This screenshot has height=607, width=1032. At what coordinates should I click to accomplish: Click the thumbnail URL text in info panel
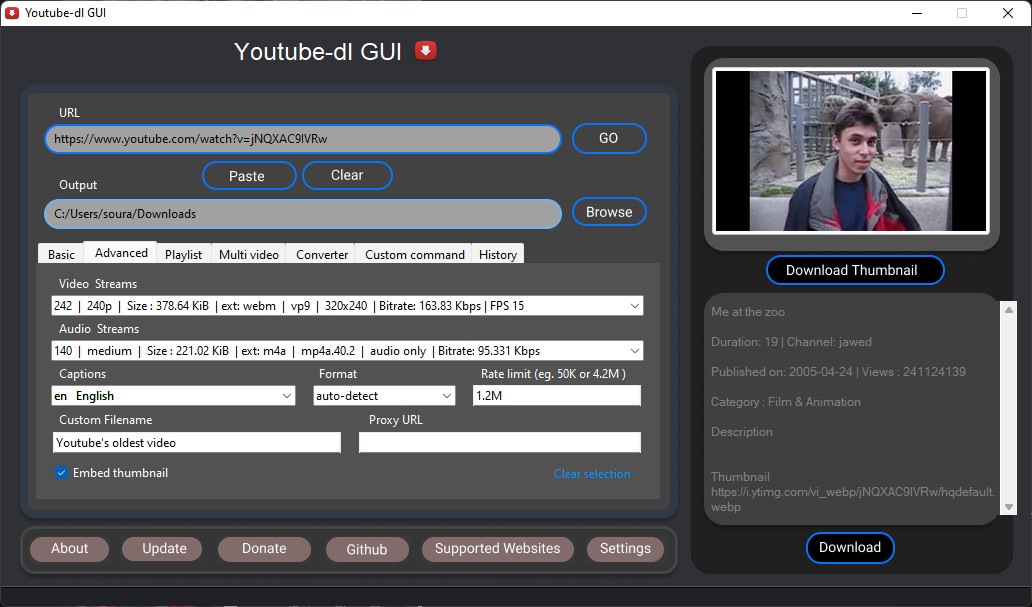point(852,499)
